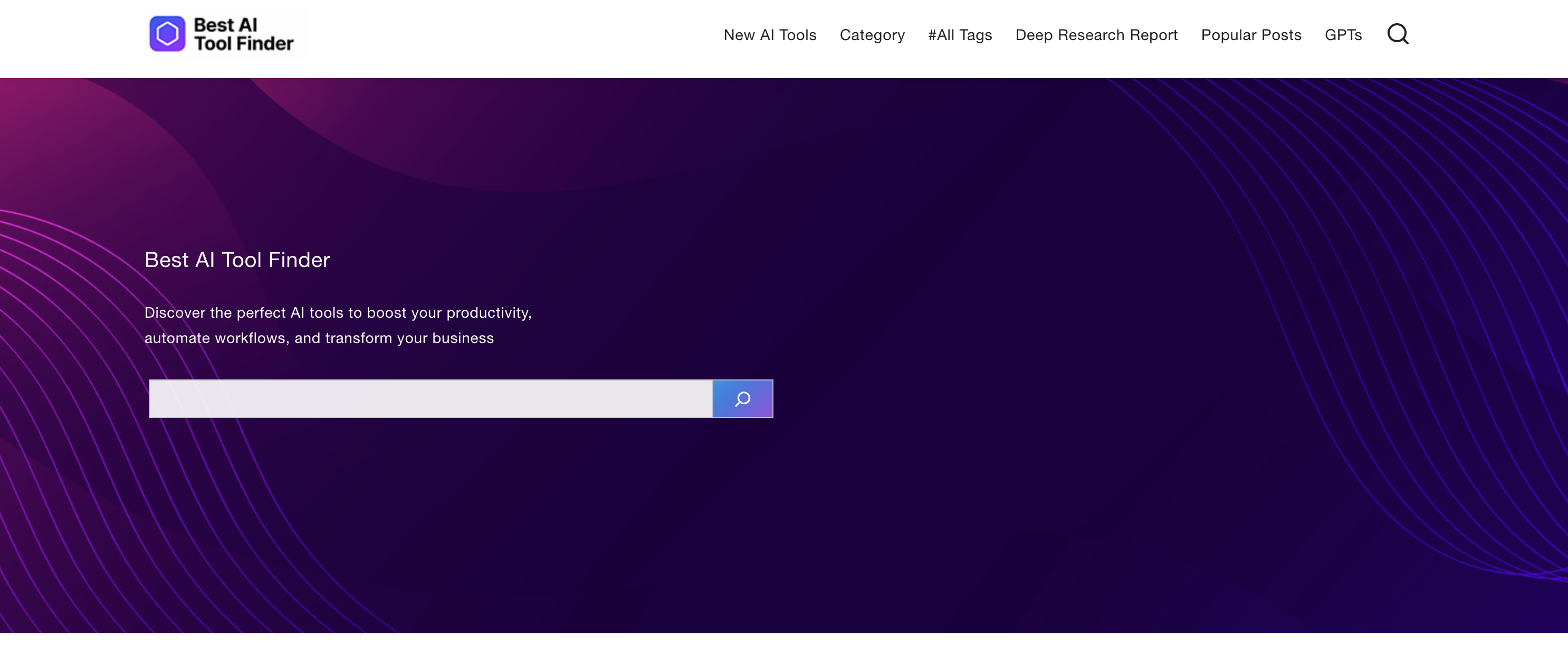
Task: Open the header search magnifier icon
Action: (x=1398, y=34)
